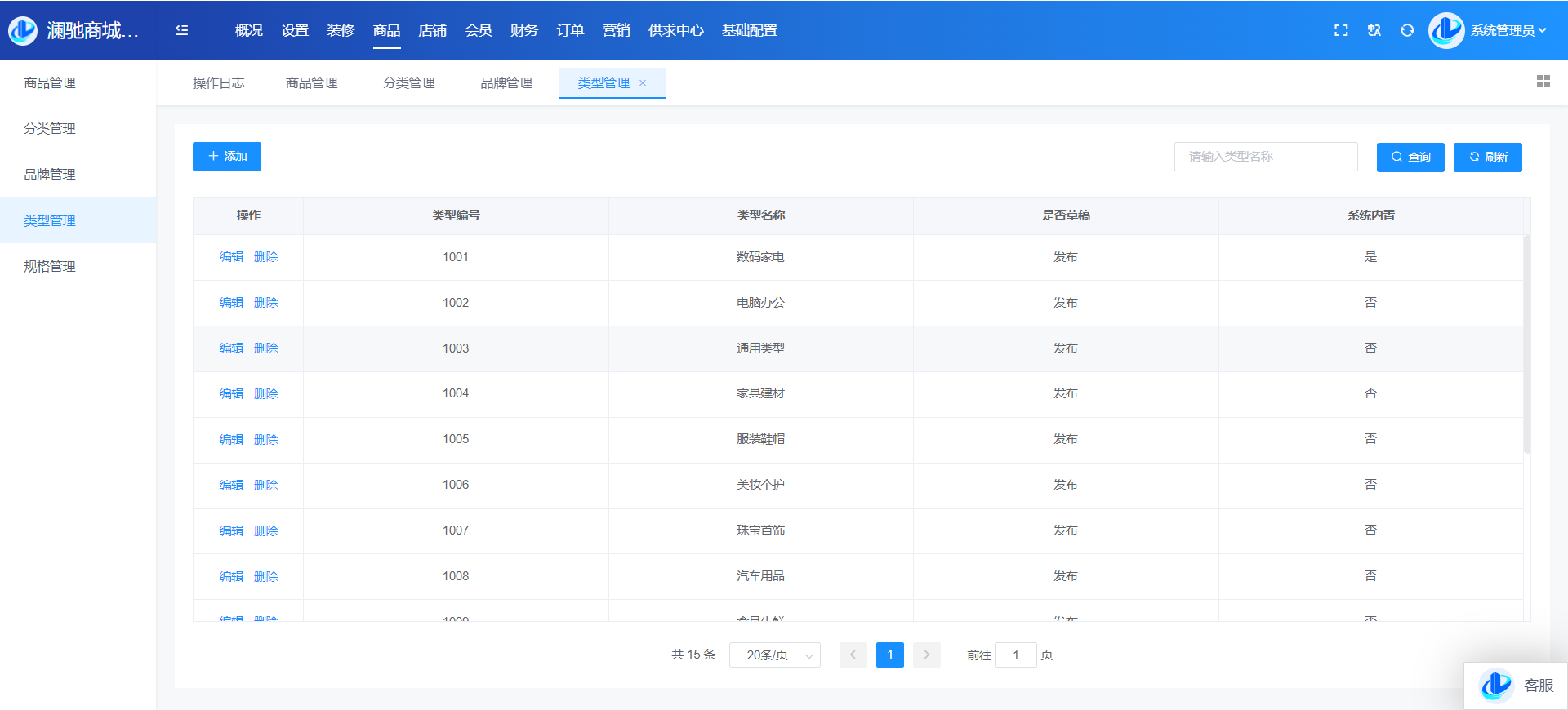
Task: Click the refresh circle icon in header
Action: click(1407, 30)
